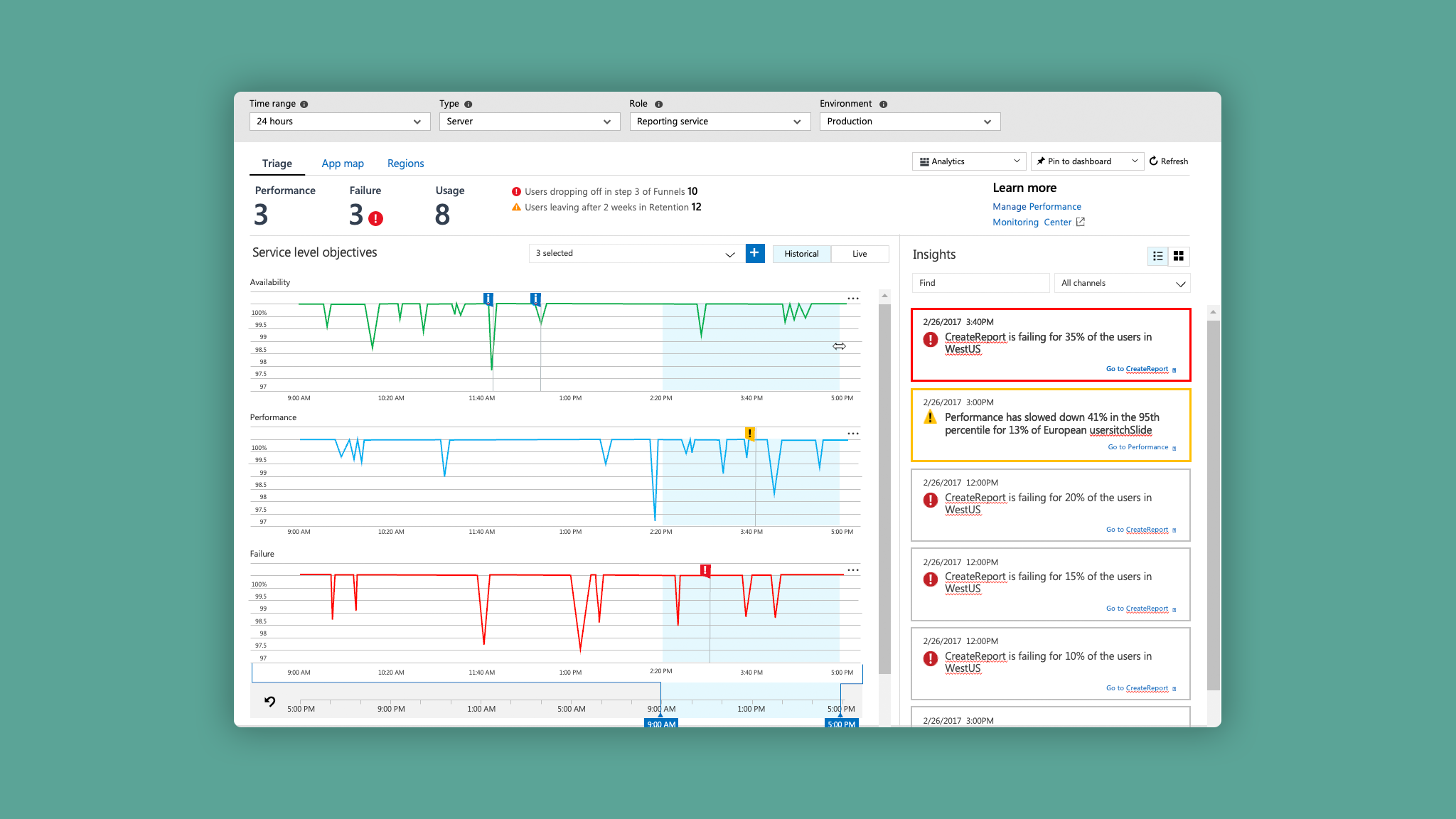Click the yellow warning marker on Performance chart
The width and height of the screenshot is (1456, 819).
(749, 433)
